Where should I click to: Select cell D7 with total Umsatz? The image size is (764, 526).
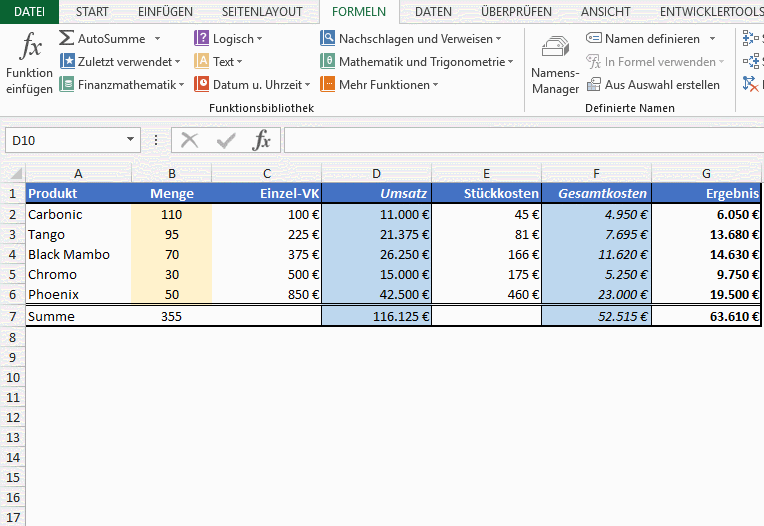click(x=376, y=316)
